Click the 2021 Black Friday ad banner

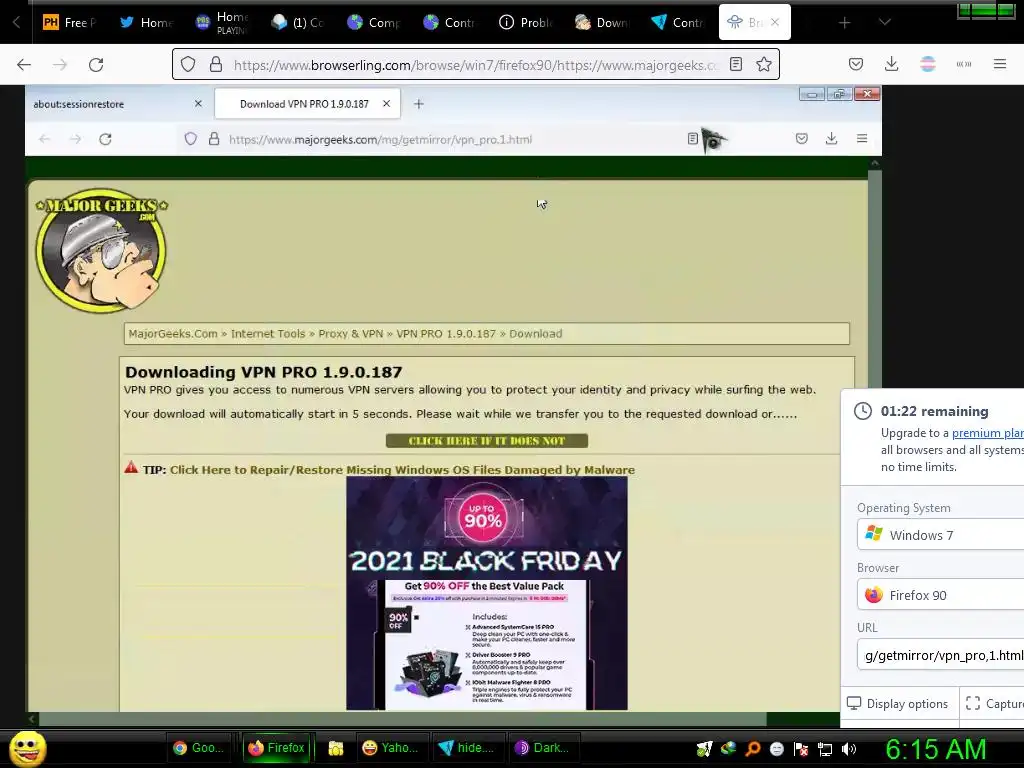487,593
